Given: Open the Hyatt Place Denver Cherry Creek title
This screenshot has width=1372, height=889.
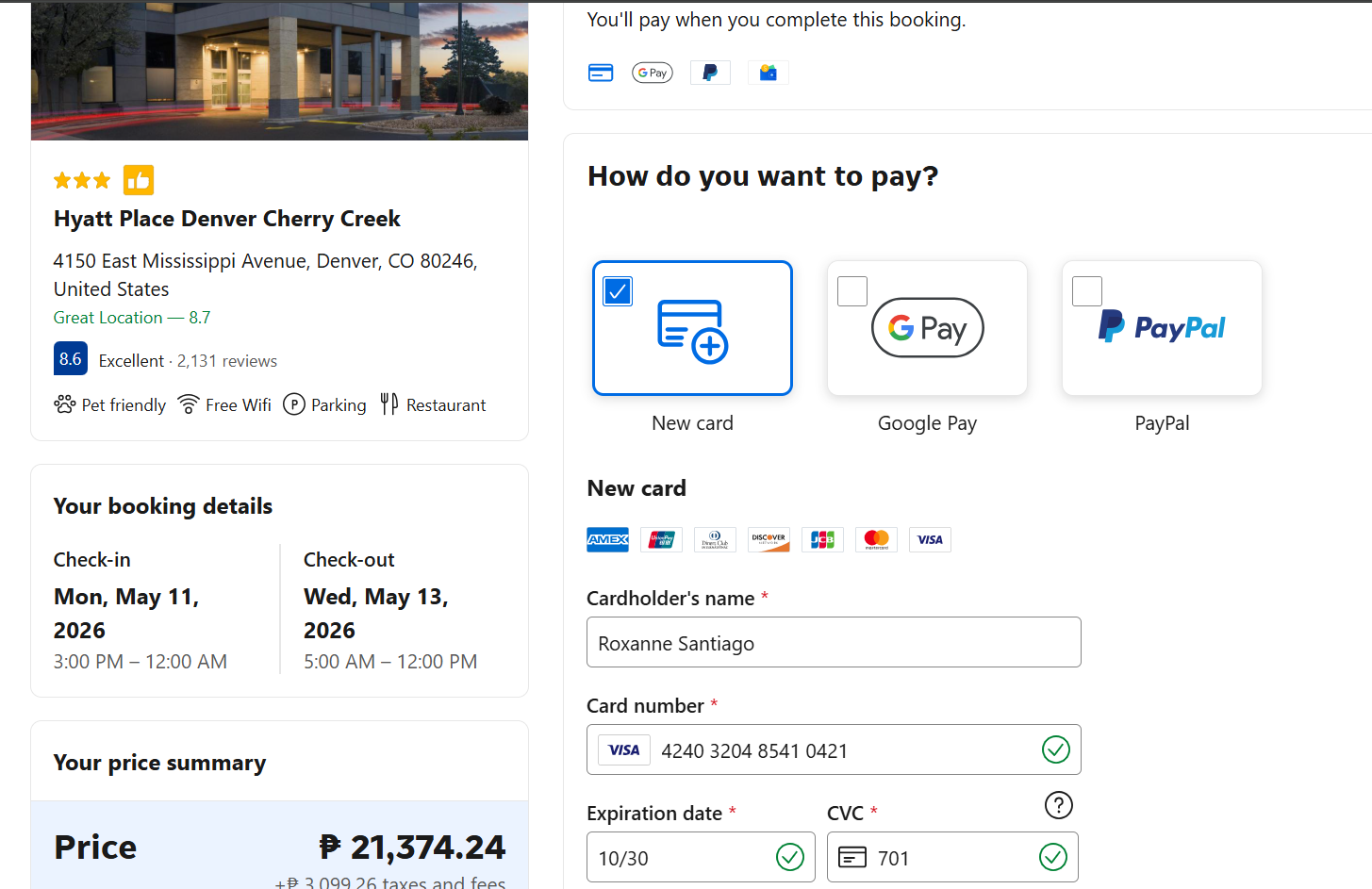Looking at the screenshot, I should pyautogui.click(x=227, y=219).
